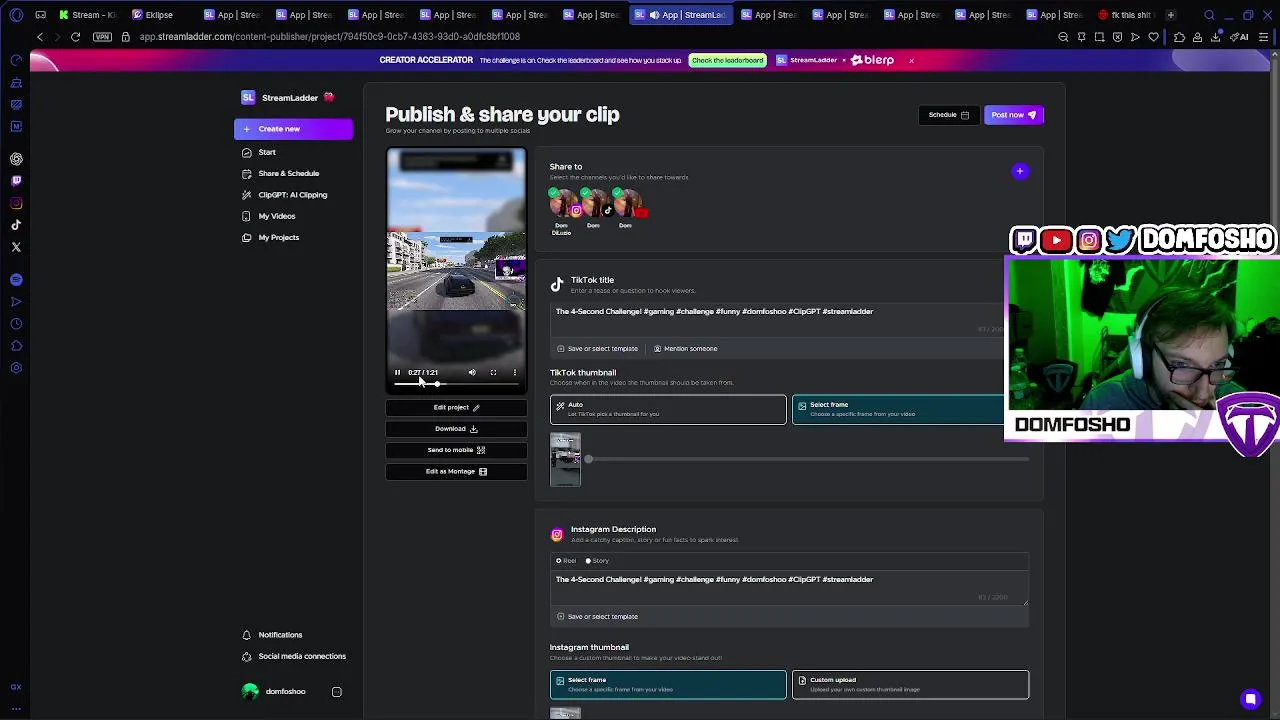Click the heart bookmark icon in toolbar
Screen dimensions: 1280x720
[x=1153, y=37]
